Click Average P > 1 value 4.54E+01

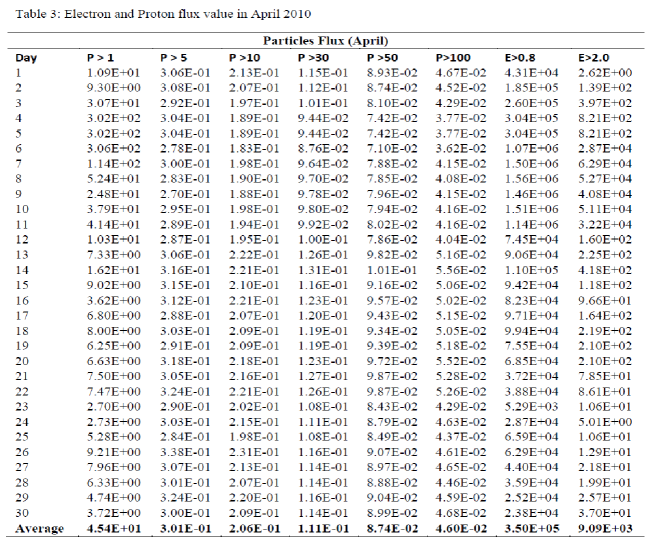point(114,529)
